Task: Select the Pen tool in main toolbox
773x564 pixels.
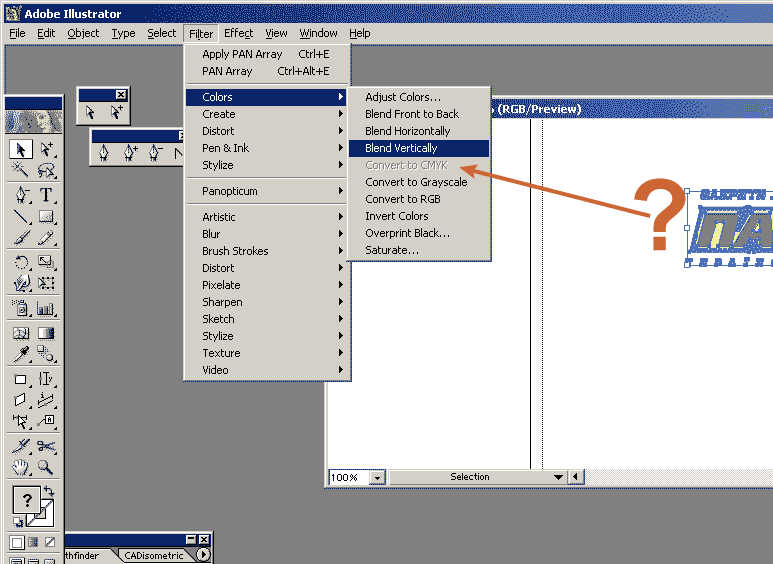Action: (21, 195)
